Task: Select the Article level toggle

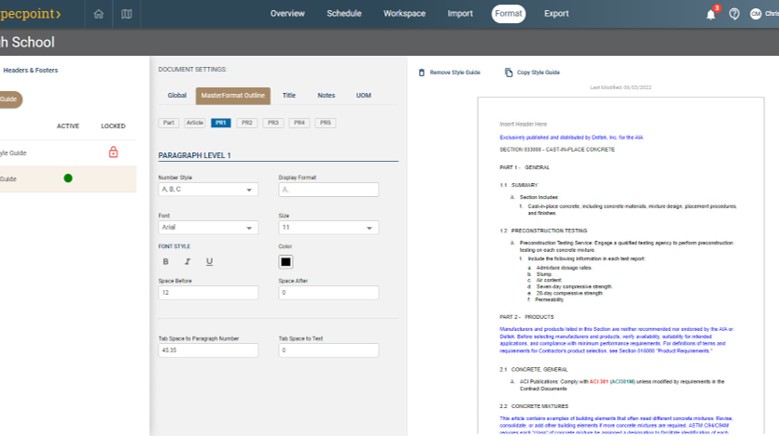Action: (195, 123)
